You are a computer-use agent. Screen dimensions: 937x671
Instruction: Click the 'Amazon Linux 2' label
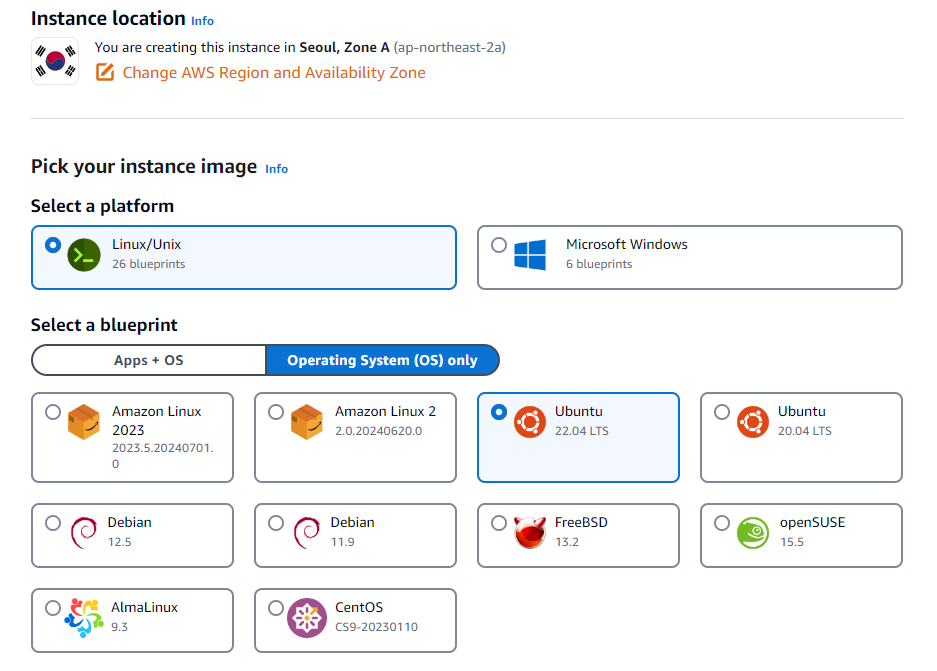(385, 411)
